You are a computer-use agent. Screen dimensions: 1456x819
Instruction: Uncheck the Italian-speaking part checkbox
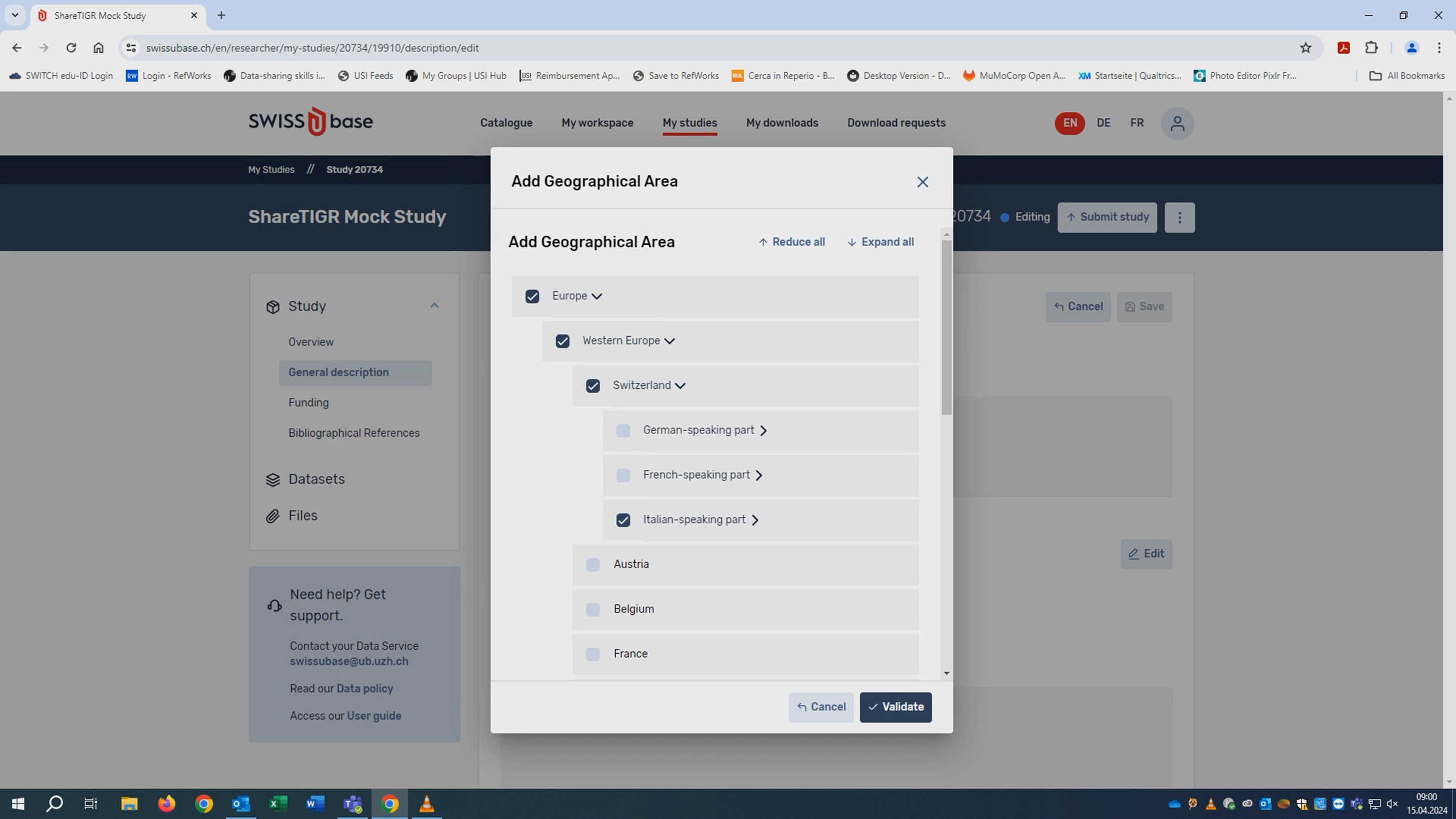pos(623,520)
